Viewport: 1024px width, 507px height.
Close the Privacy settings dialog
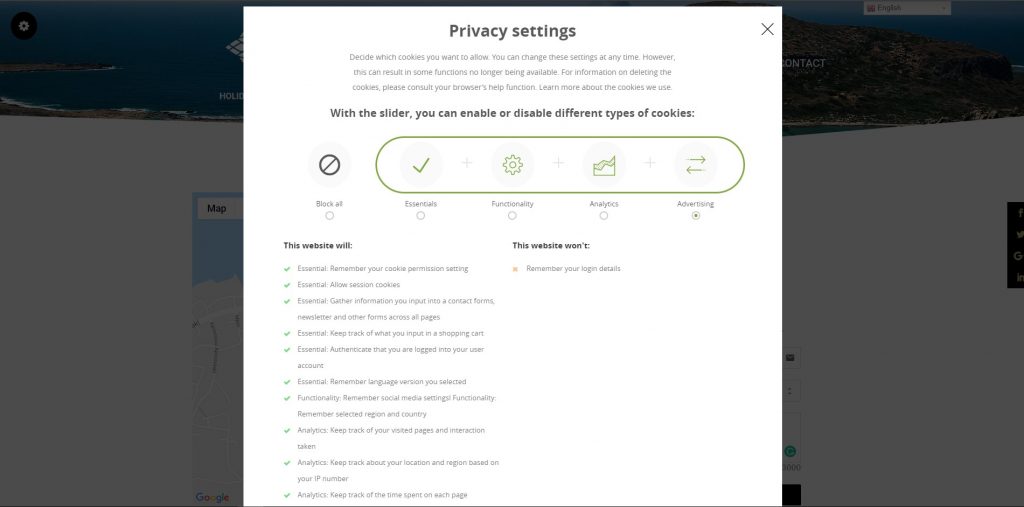pos(767,29)
